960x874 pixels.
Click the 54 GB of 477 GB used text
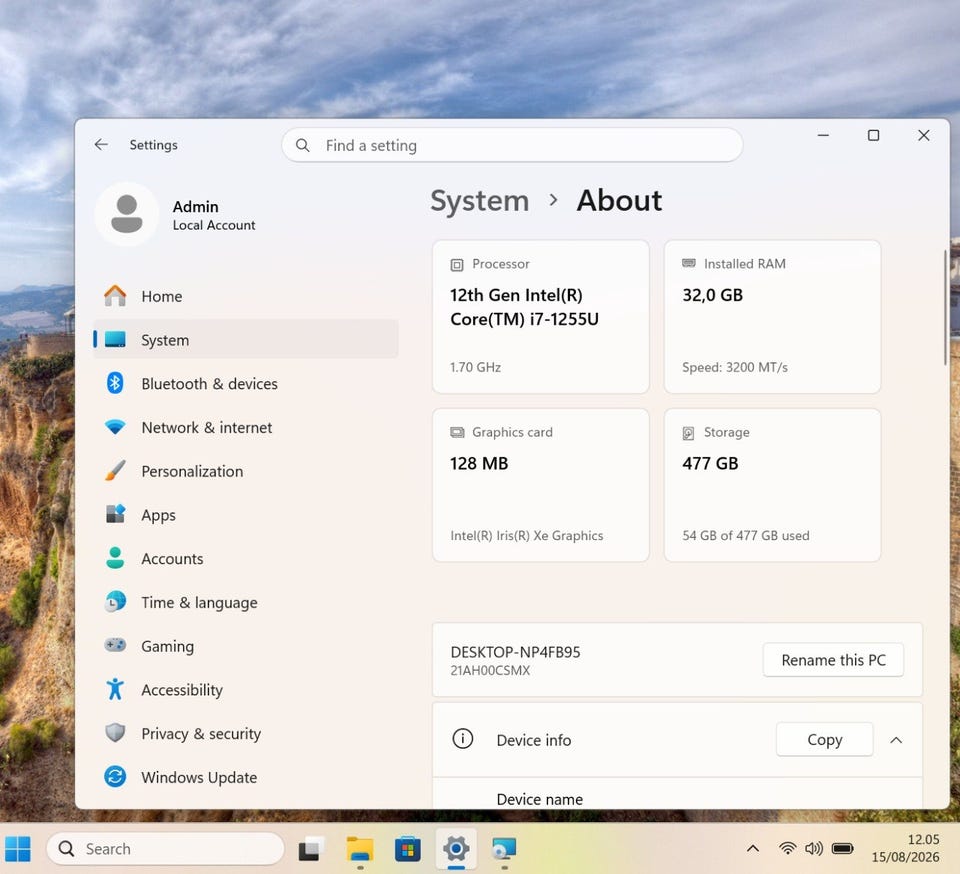coord(746,536)
